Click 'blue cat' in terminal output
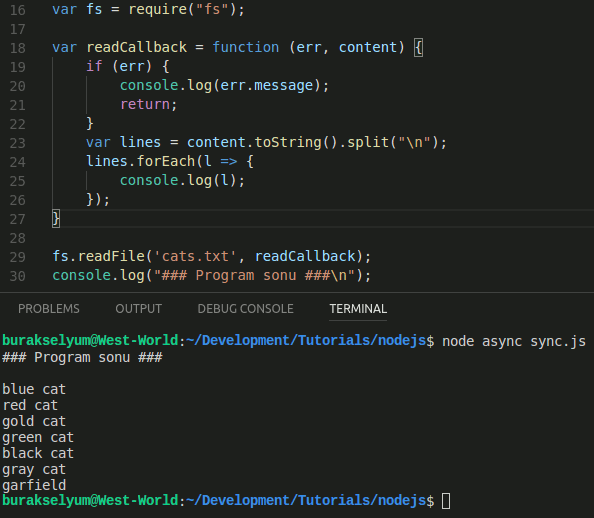 34,389
